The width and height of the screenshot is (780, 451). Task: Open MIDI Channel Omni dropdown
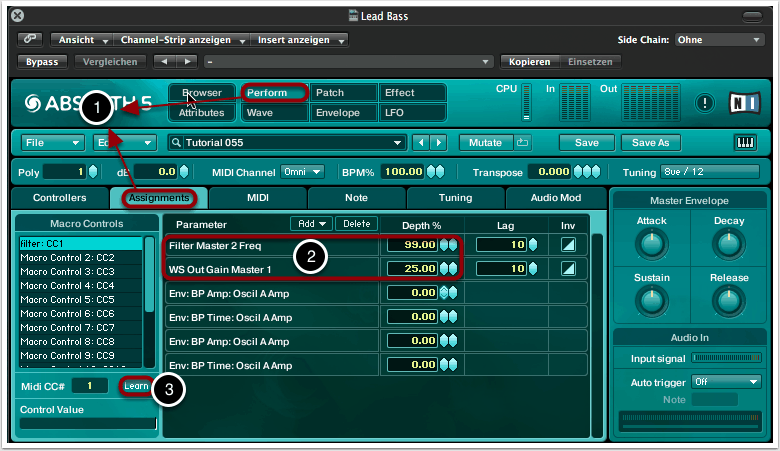(x=302, y=172)
